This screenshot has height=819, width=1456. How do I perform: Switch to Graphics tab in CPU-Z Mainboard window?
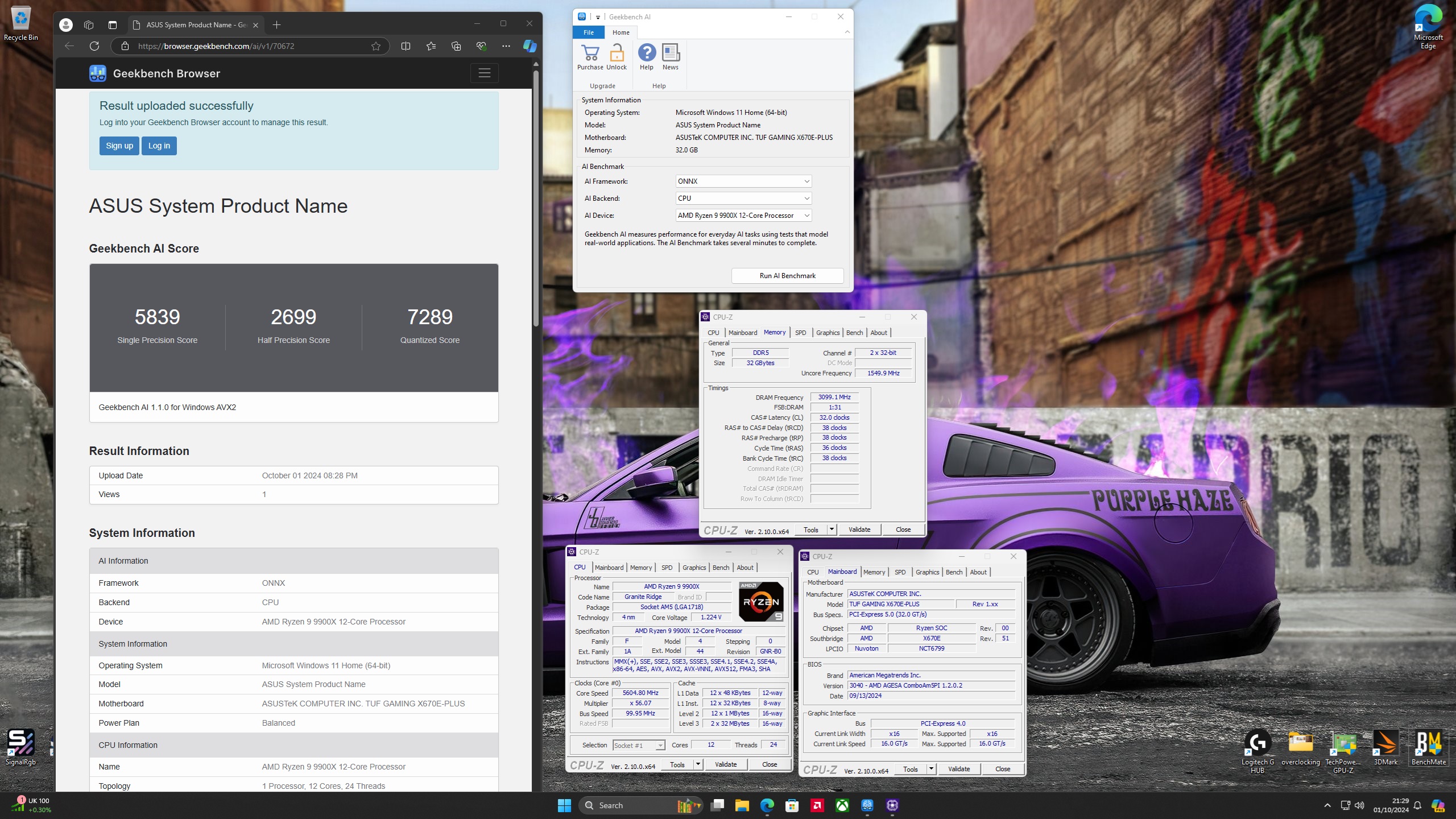coord(927,572)
